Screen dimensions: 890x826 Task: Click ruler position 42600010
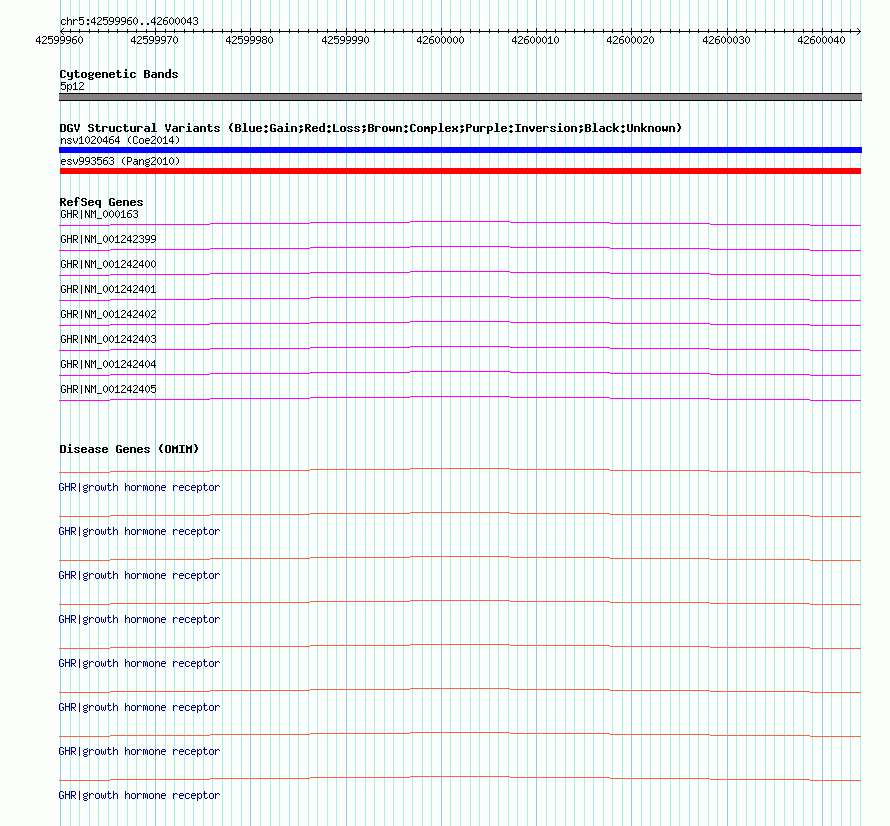(x=535, y=40)
